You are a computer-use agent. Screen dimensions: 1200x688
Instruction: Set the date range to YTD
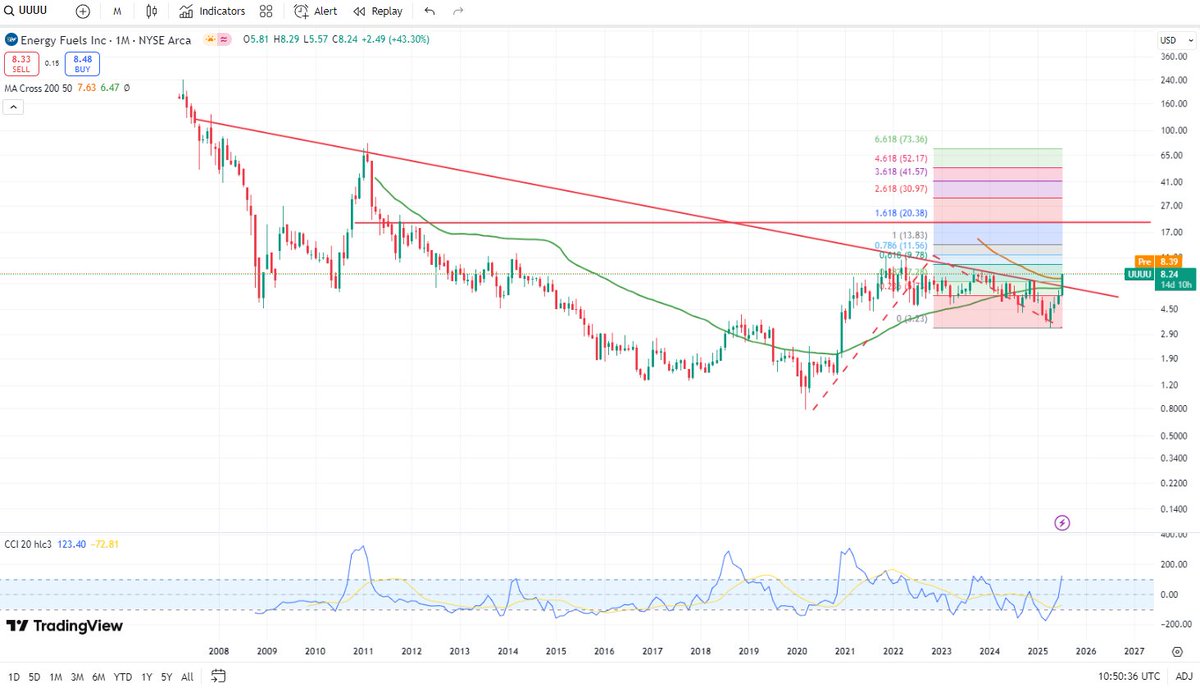click(125, 677)
